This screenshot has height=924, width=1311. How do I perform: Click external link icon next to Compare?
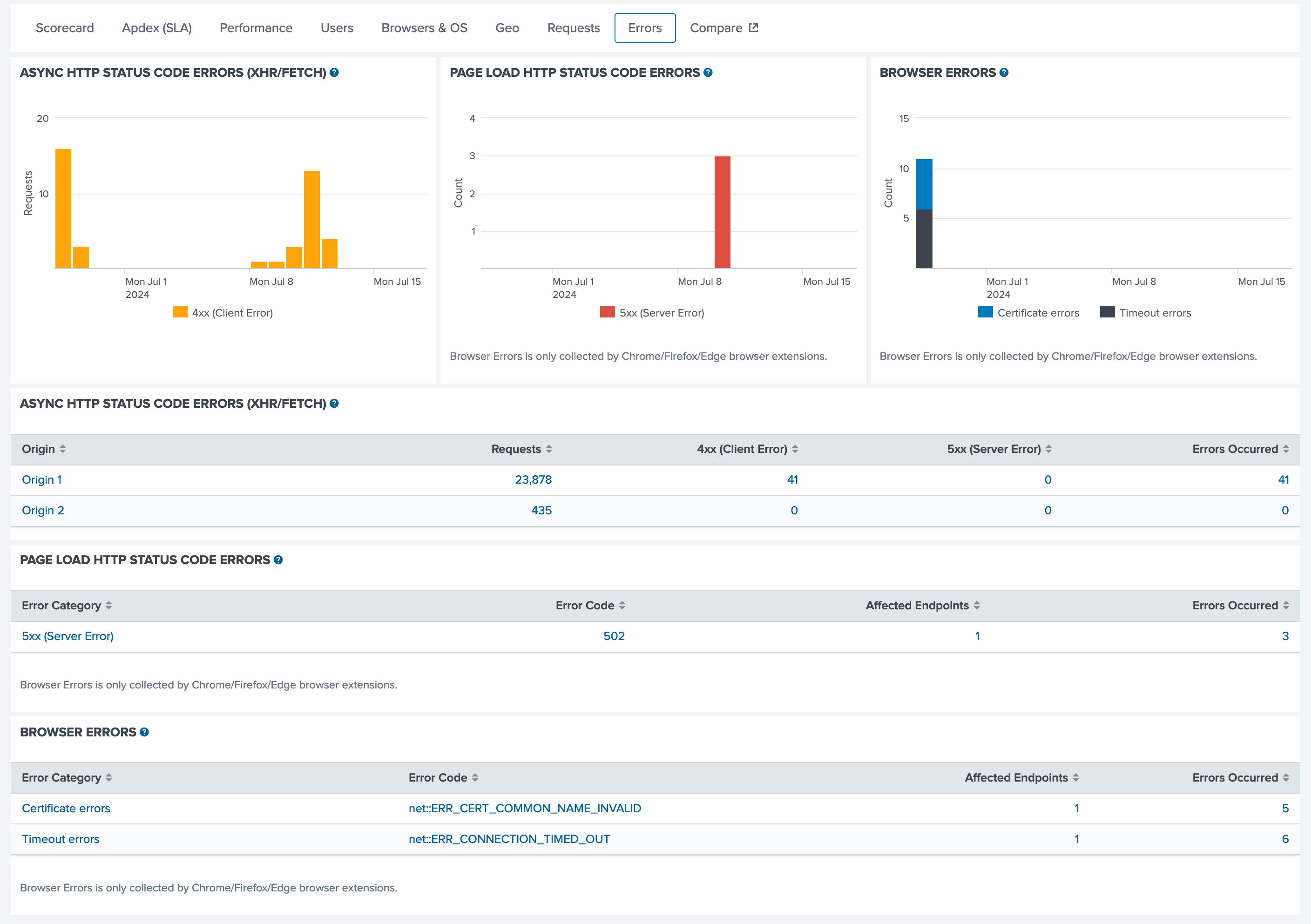pos(754,27)
